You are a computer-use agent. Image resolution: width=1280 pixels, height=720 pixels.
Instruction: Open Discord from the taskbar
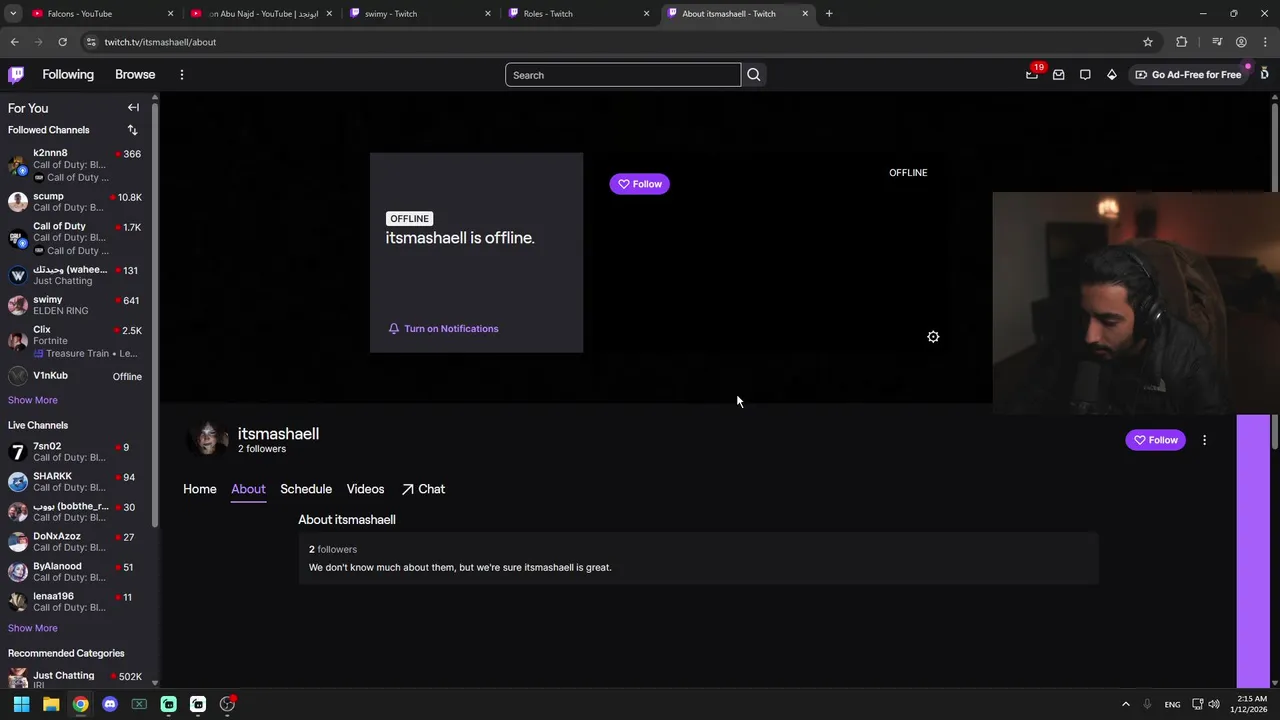[x=110, y=704]
